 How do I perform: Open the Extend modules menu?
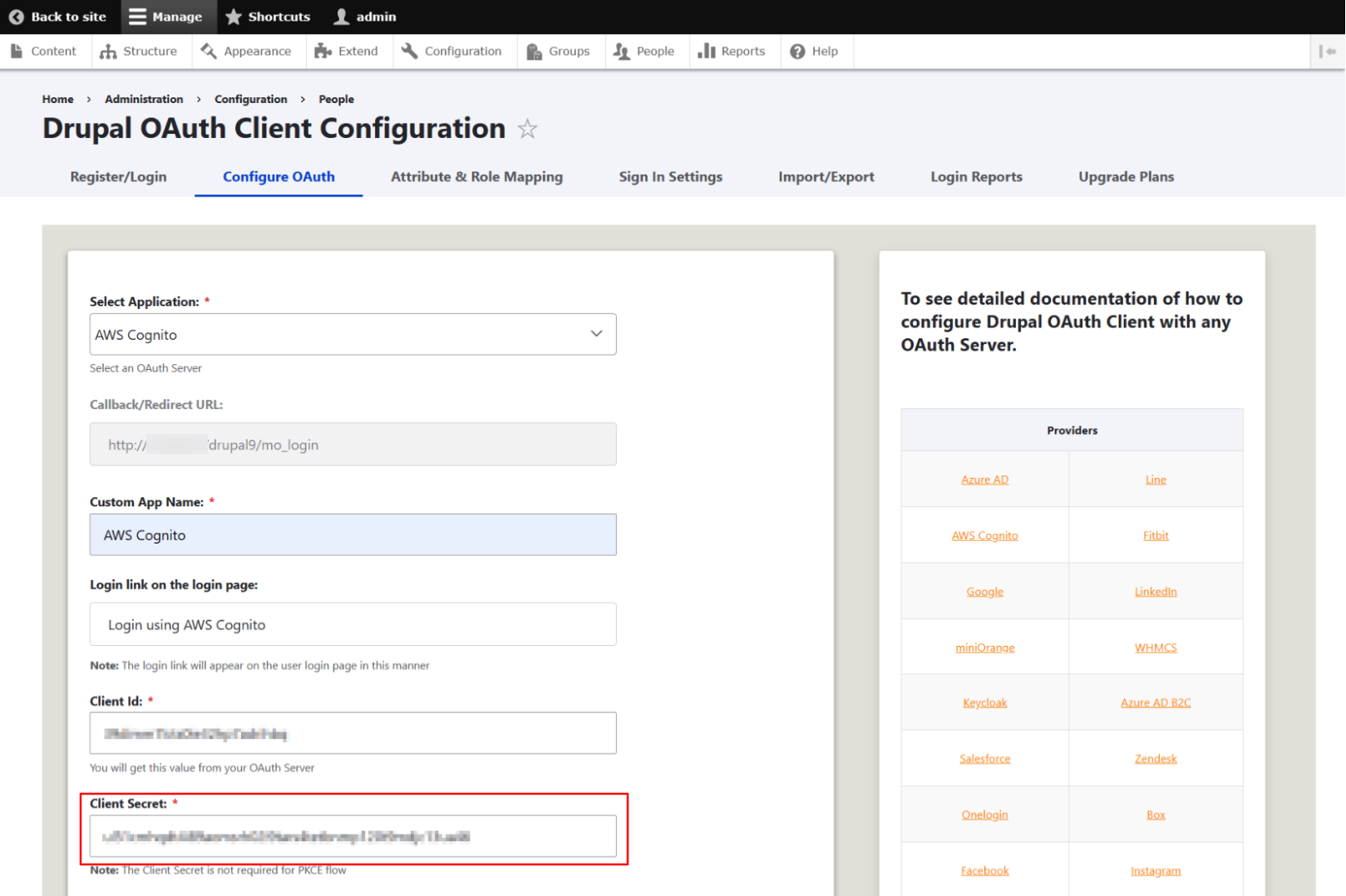click(347, 52)
